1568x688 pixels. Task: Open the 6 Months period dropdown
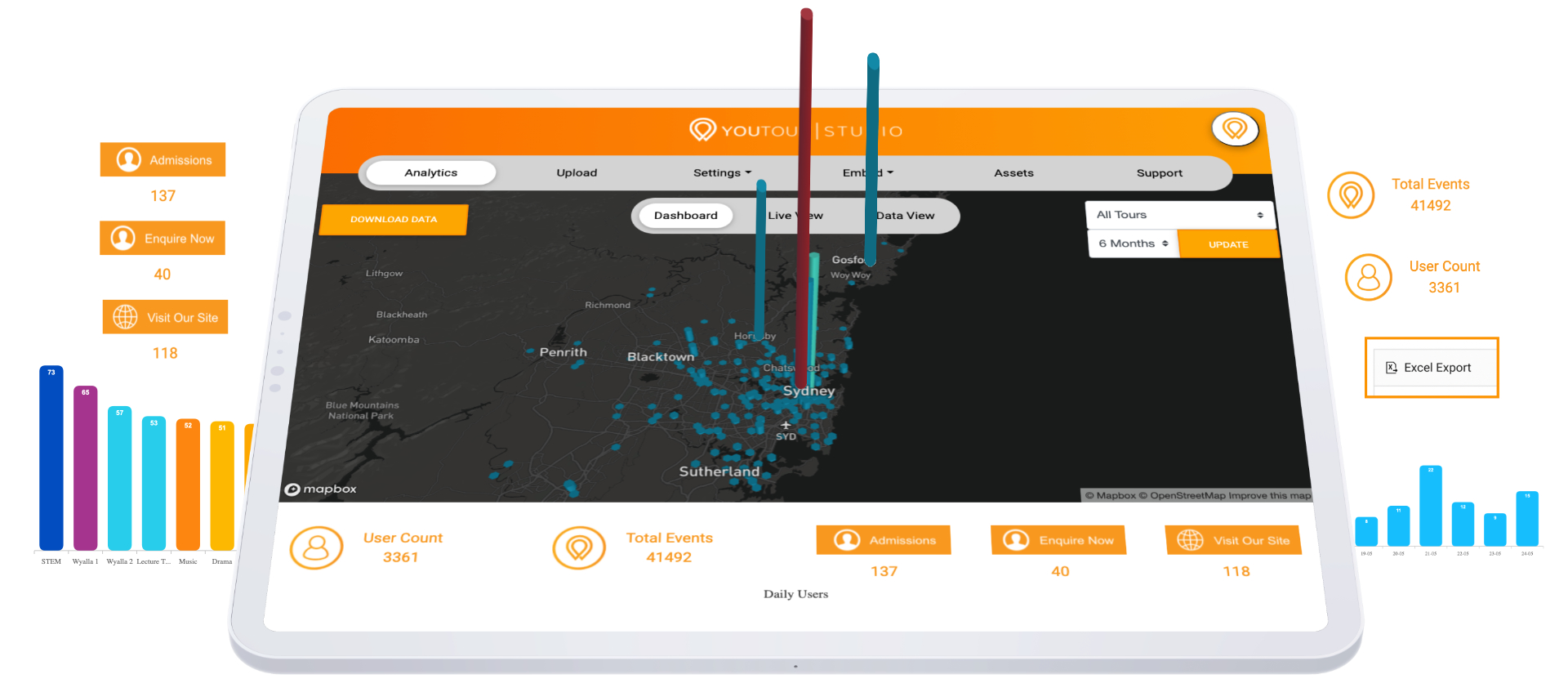(1133, 243)
